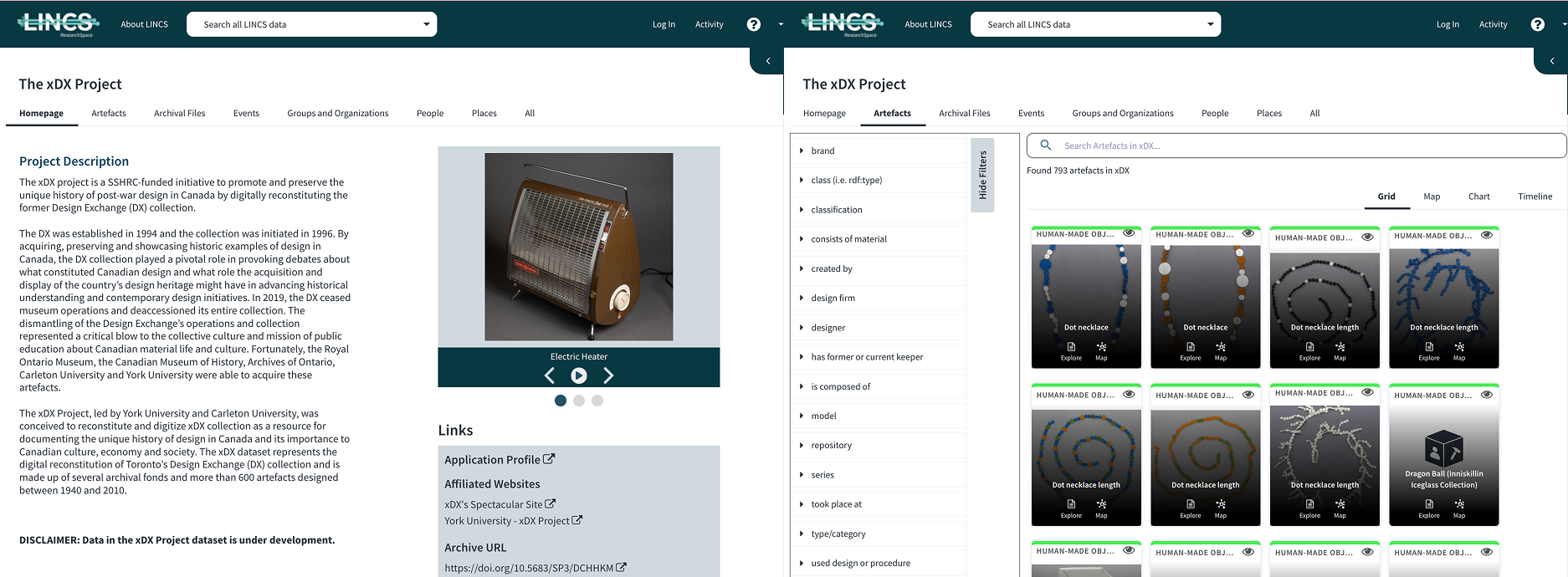
Task: Click Log In in the left window
Action: point(664,24)
